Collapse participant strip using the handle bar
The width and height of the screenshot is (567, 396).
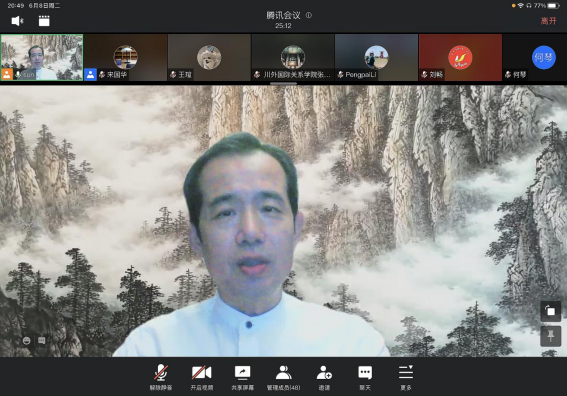[x=284, y=84]
